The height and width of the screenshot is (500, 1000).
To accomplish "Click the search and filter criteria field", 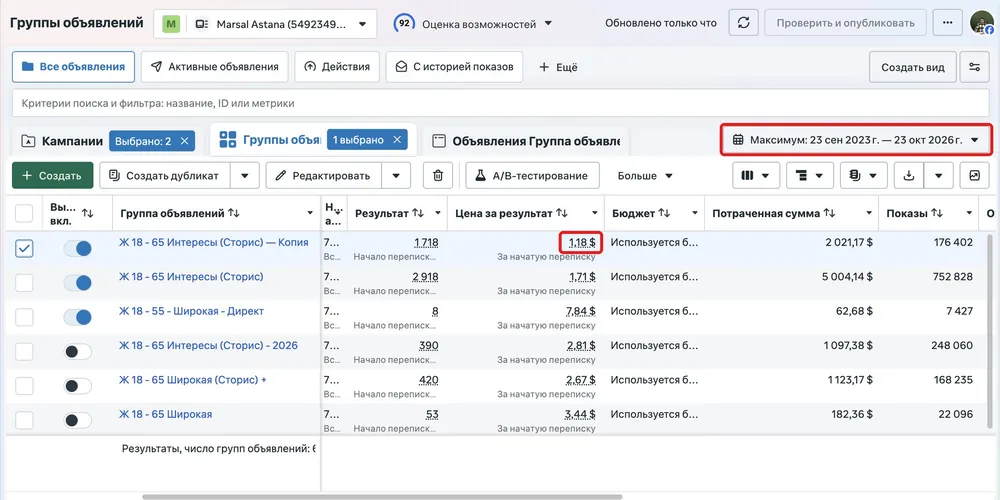I will (x=501, y=103).
